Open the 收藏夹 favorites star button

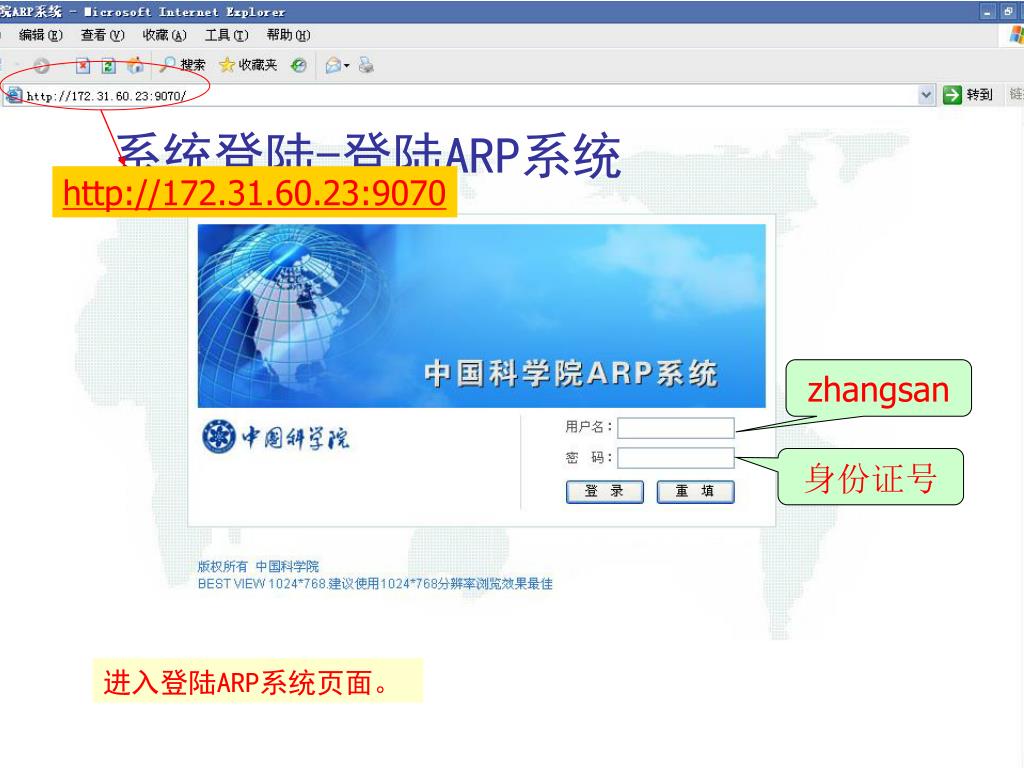point(248,65)
